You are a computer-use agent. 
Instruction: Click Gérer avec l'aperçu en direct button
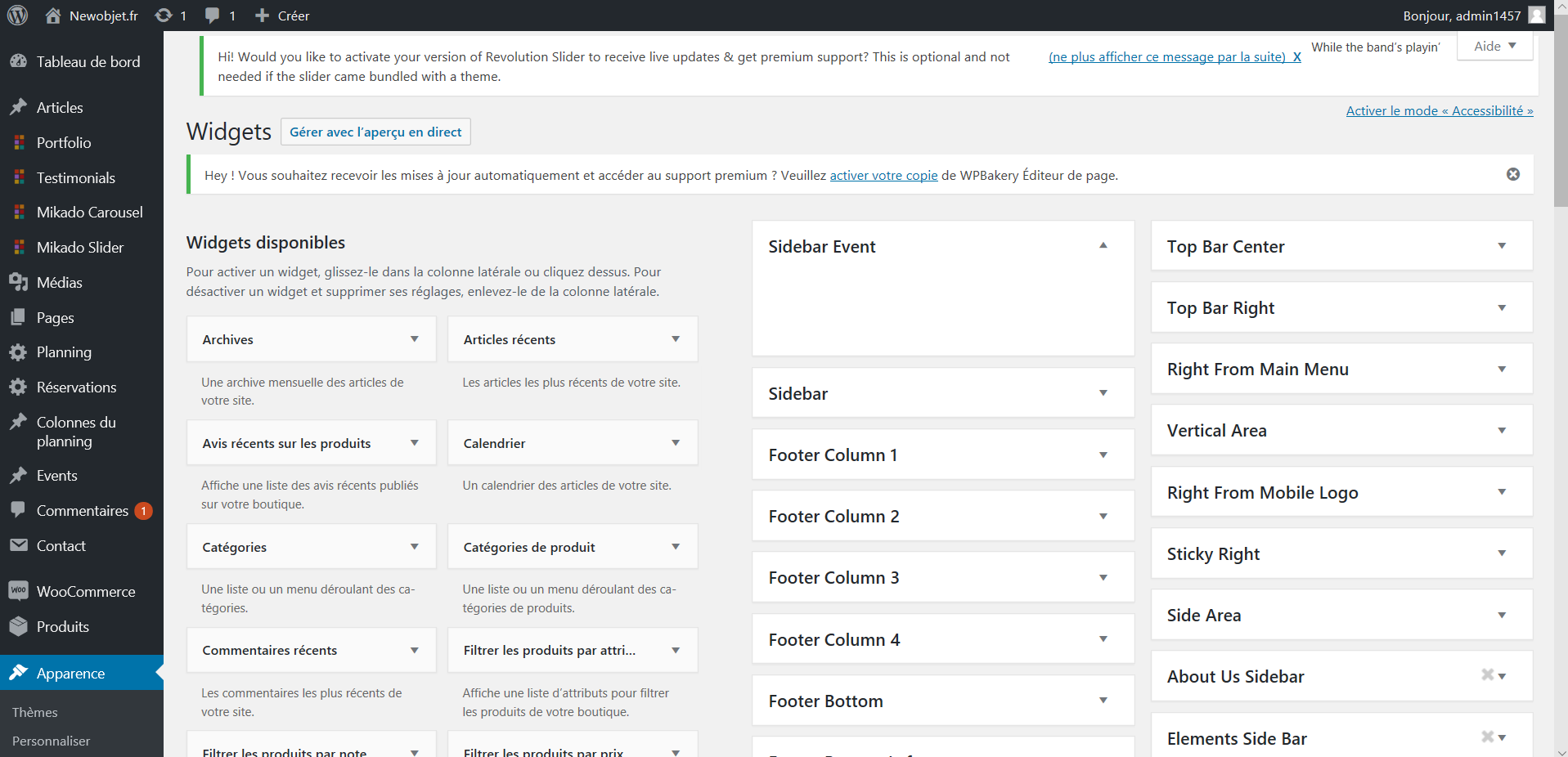(375, 132)
